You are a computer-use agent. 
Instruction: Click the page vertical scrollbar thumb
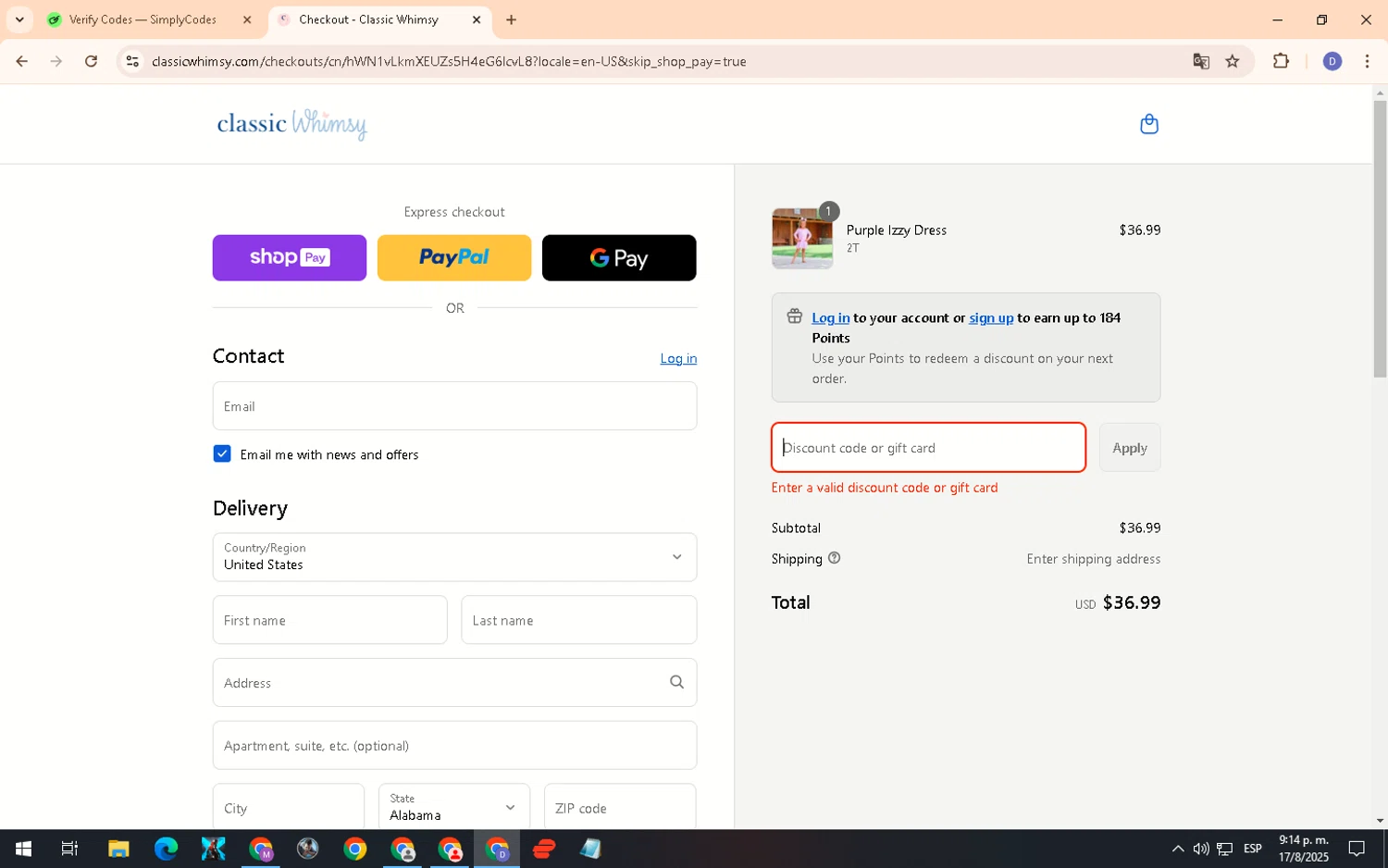click(1380, 239)
